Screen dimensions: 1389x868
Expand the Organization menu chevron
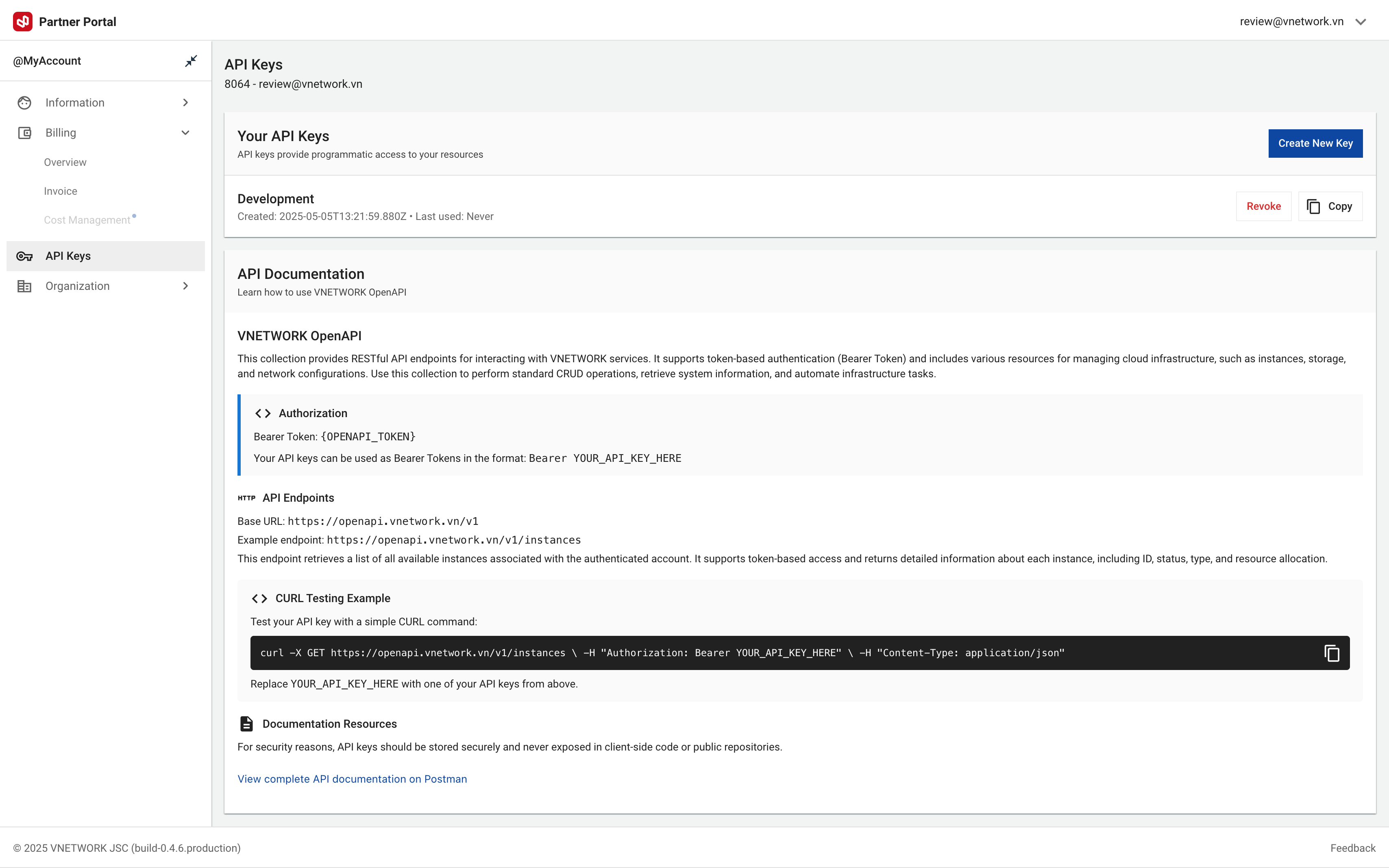click(185, 286)
